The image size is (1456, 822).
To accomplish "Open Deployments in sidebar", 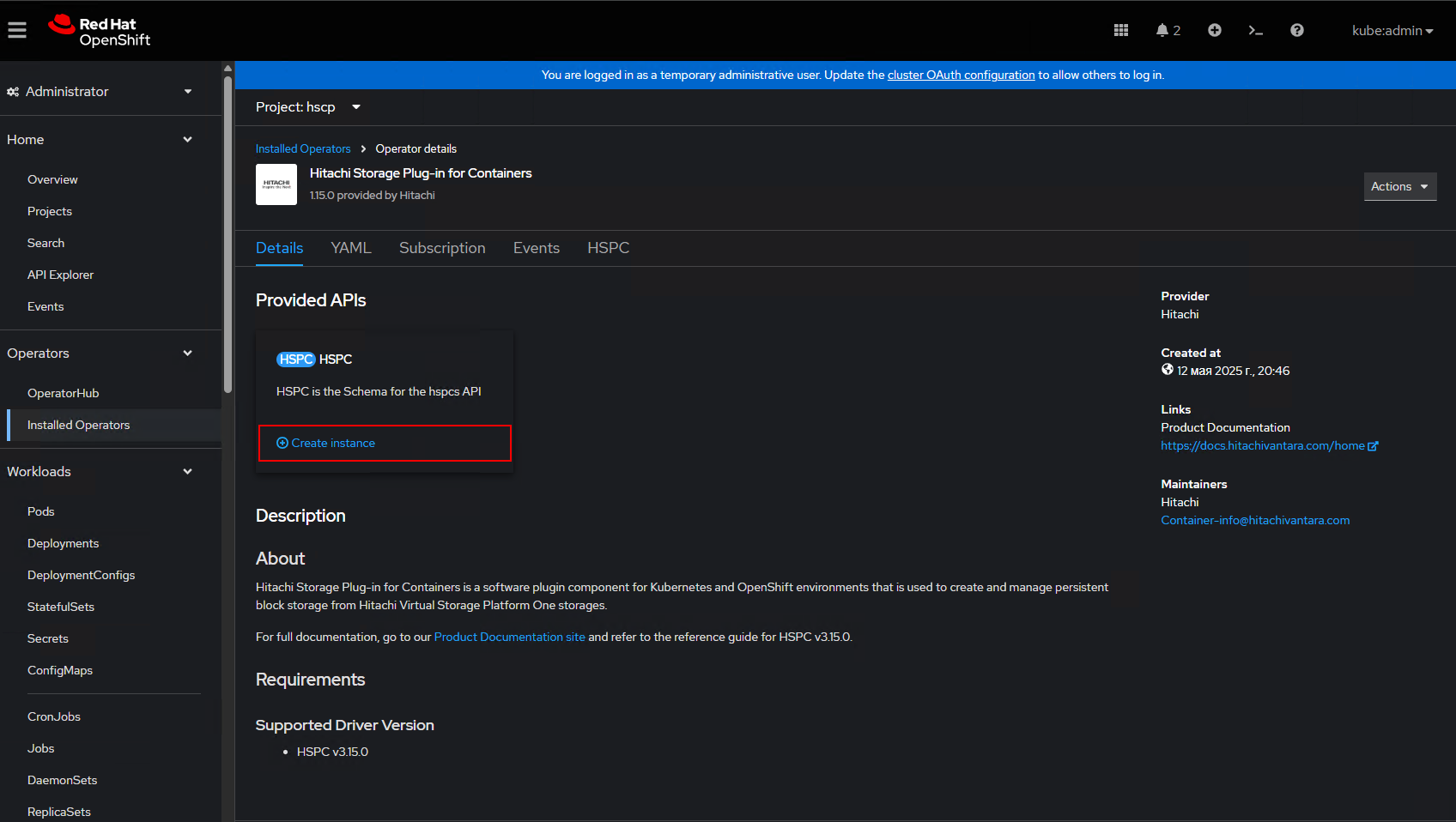I will click(63, 543).
